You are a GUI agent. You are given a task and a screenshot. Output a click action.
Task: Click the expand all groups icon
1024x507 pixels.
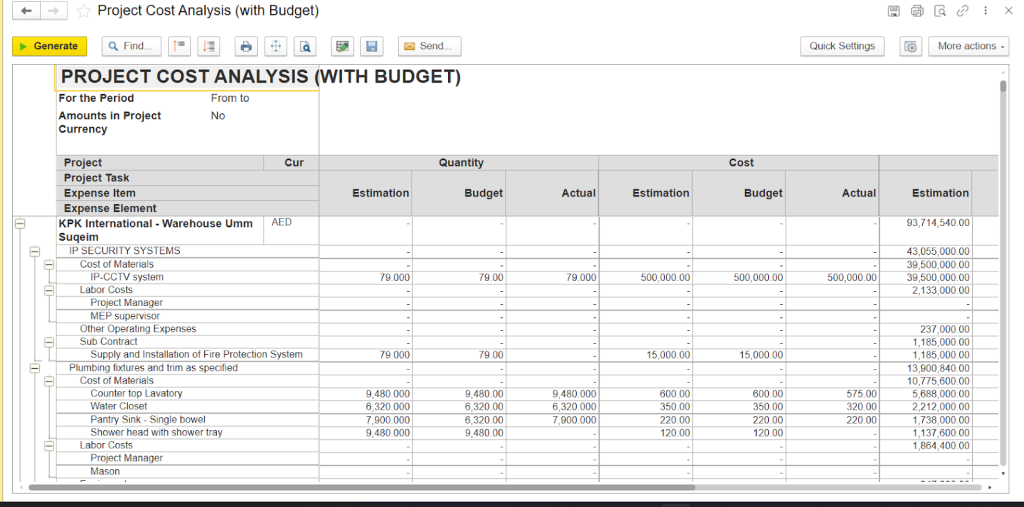click(x=208, y=46)
